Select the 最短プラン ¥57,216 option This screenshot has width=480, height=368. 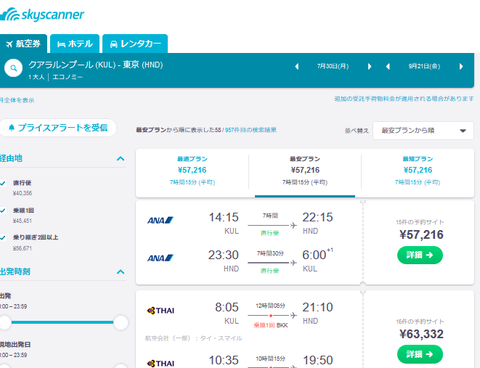coord(418,171)
